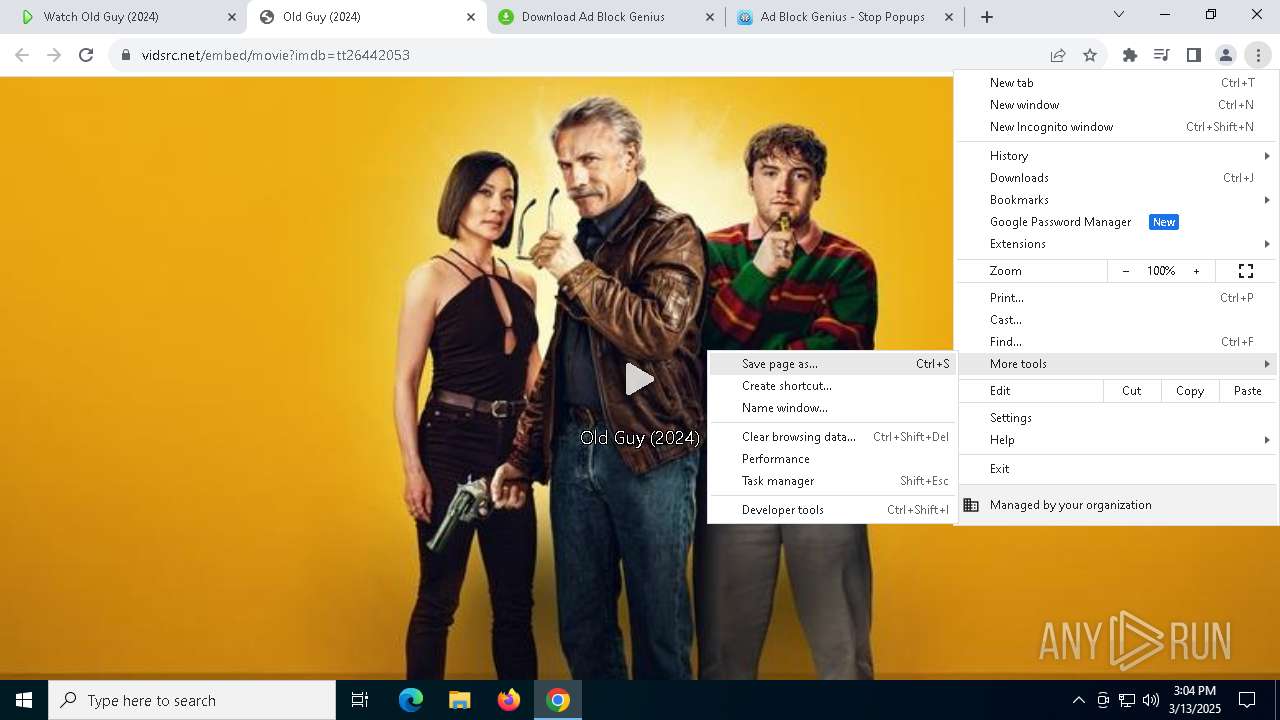Show hidden tray icons chevron

tap(1078, 700)
